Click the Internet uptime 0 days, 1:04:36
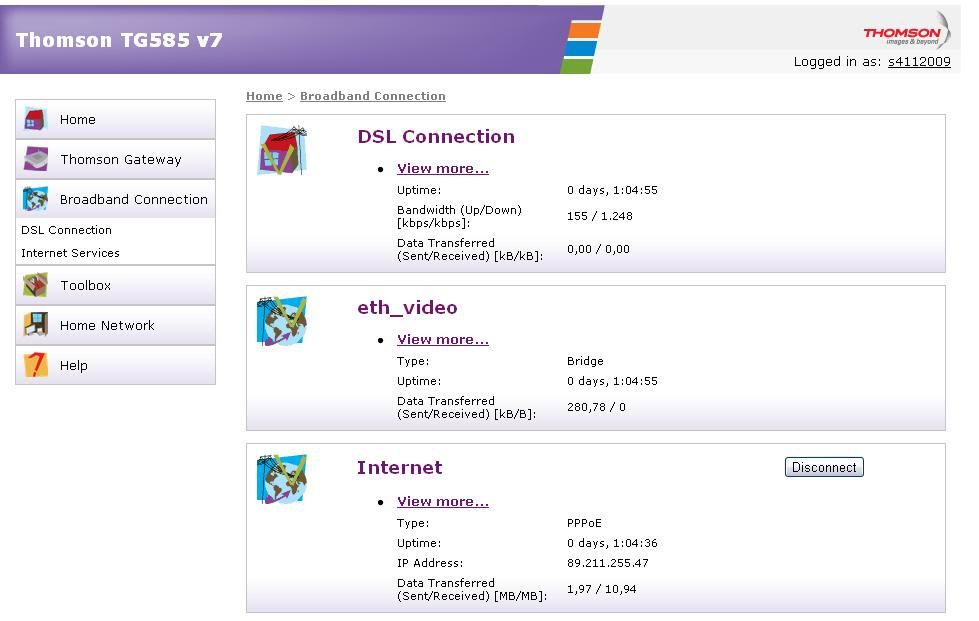This screenshot has width=979, height=621. [612, 543]
